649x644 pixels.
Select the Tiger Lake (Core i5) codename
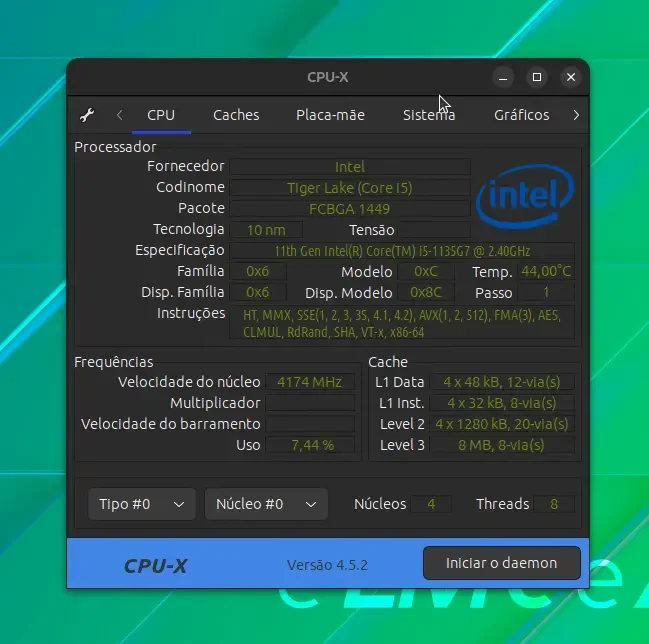coord(350,188)
